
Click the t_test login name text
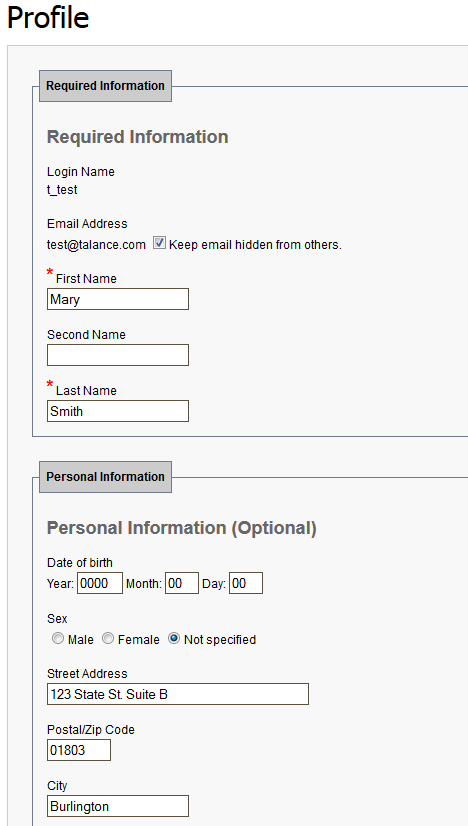[62, 190]
